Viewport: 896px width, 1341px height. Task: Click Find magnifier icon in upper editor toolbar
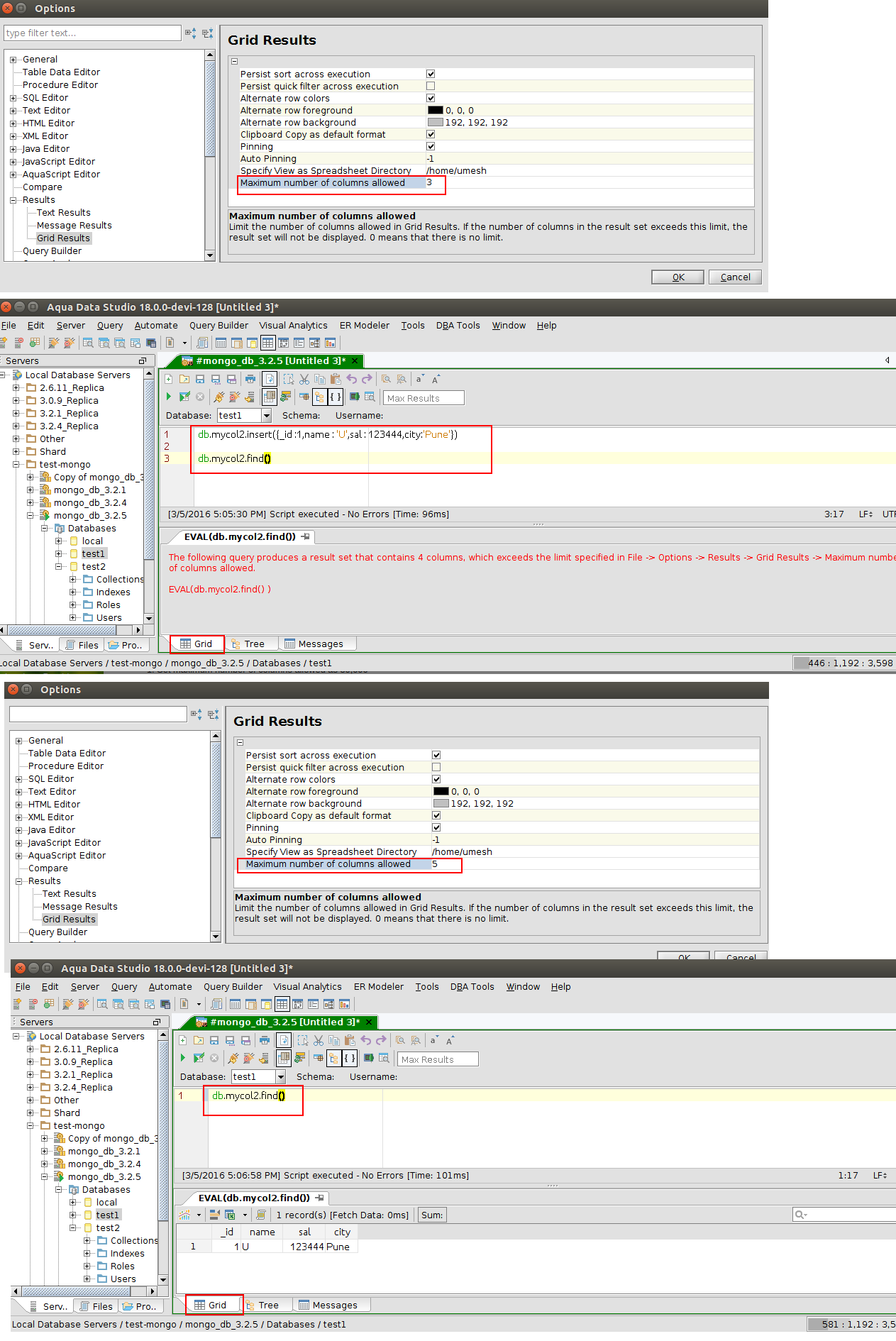pyautogui.click(x=386, y=380)
